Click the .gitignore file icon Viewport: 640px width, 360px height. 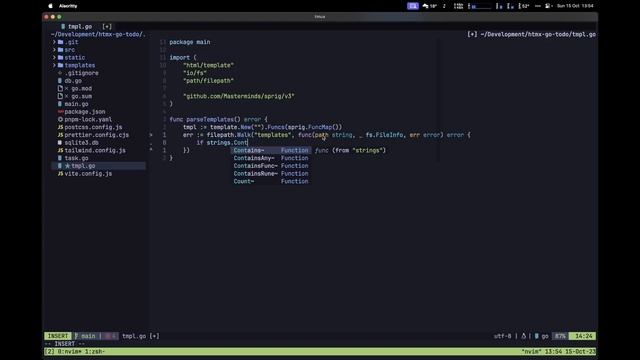(60, 73)
